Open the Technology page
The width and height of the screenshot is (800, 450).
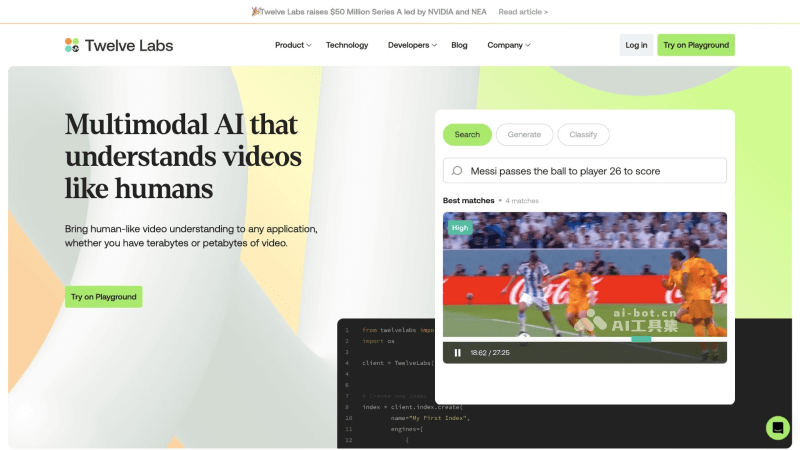tap(347, 45)
